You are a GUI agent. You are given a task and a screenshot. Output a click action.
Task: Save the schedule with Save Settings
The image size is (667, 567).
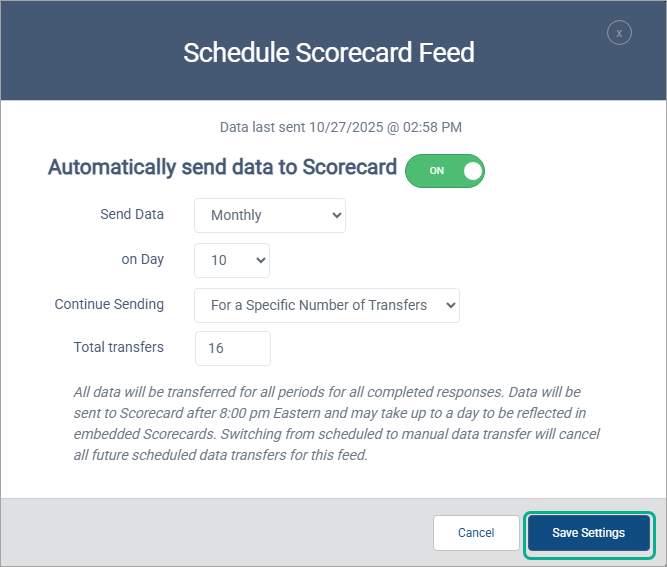click(588, 533)
